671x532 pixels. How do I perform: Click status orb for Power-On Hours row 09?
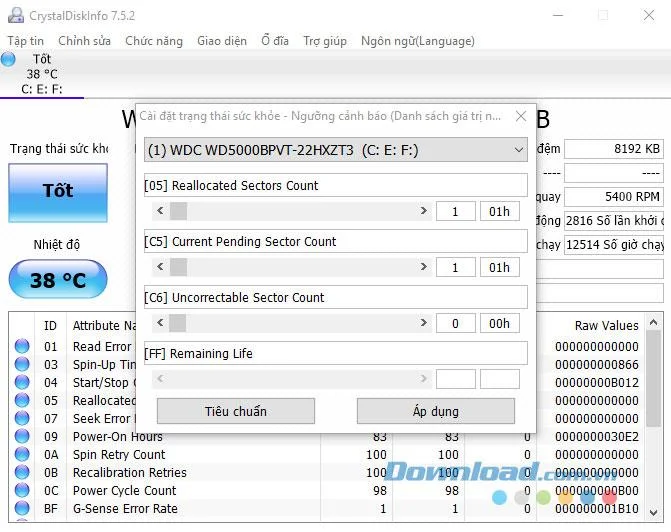point(22,436)
